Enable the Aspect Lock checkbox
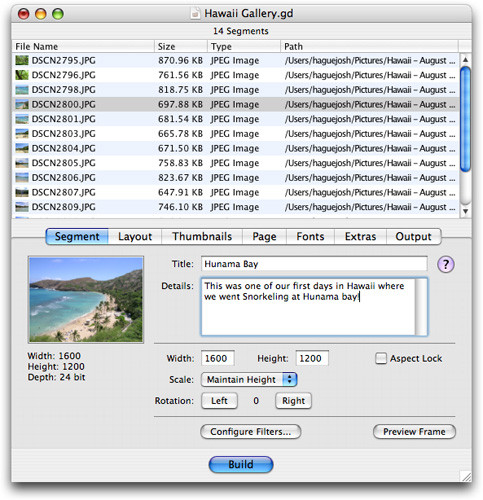The width and height of the screenshot is (483, 500). point(381,358)
